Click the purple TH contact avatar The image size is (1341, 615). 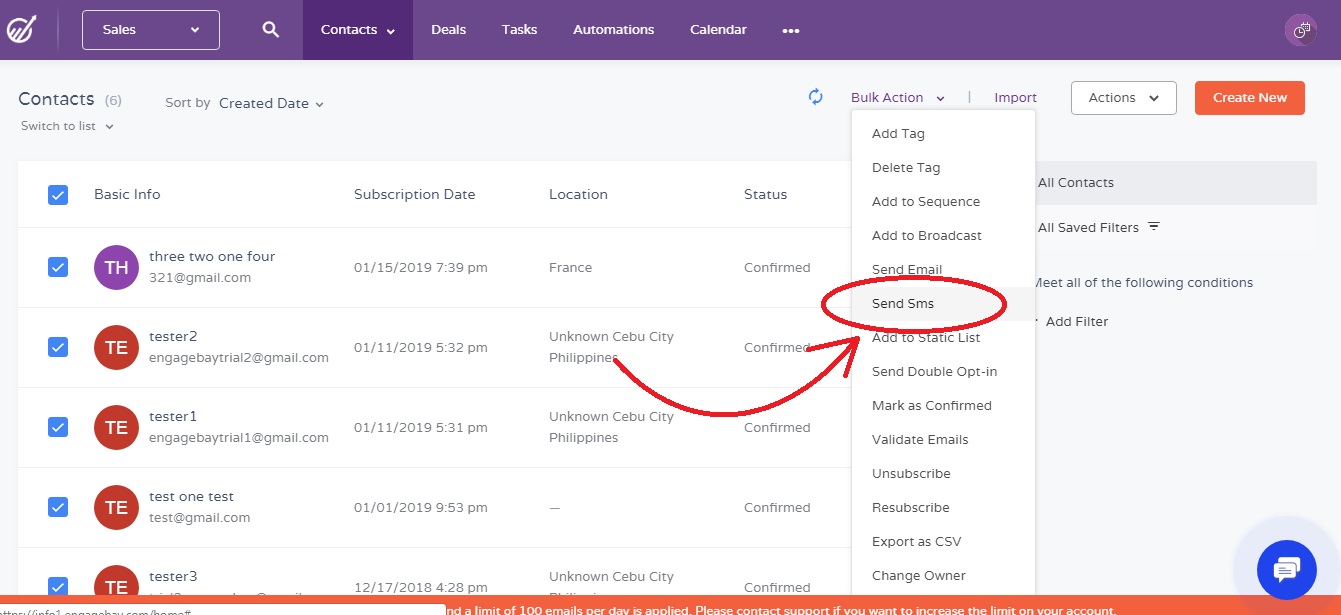tap(116, 267)
